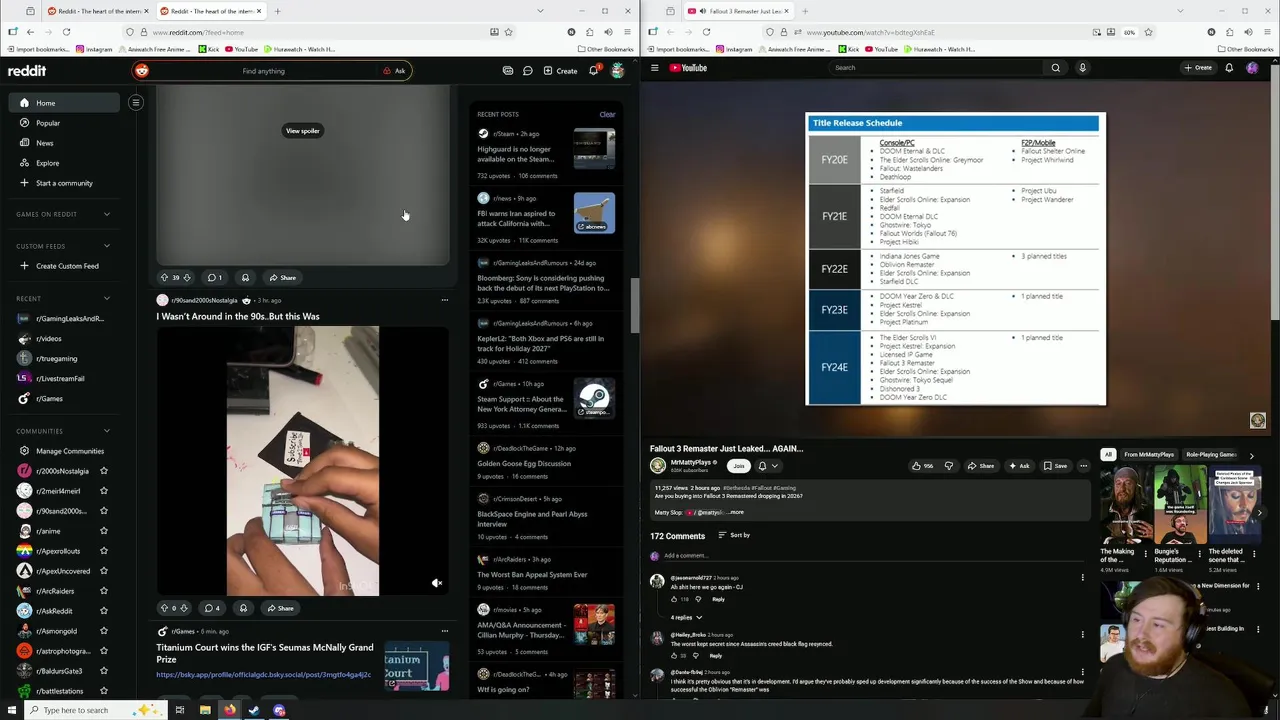1280x720 pixels.
Task: Downvote the spoiler post with 39 votes
Action: [x=187, y=277]
